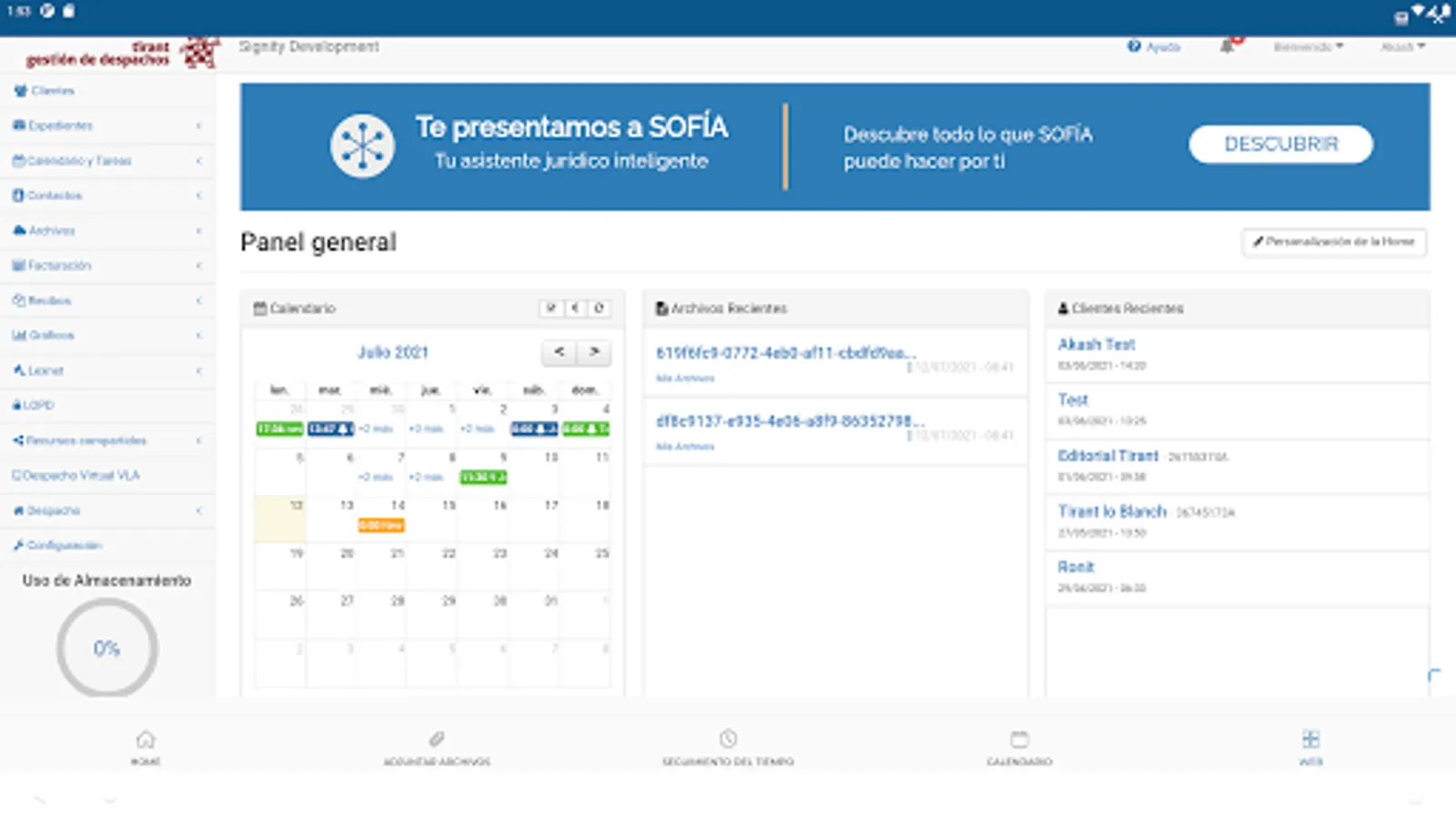
Task: Click the Facturación icon in sidebar
Action: click(19, 266)
